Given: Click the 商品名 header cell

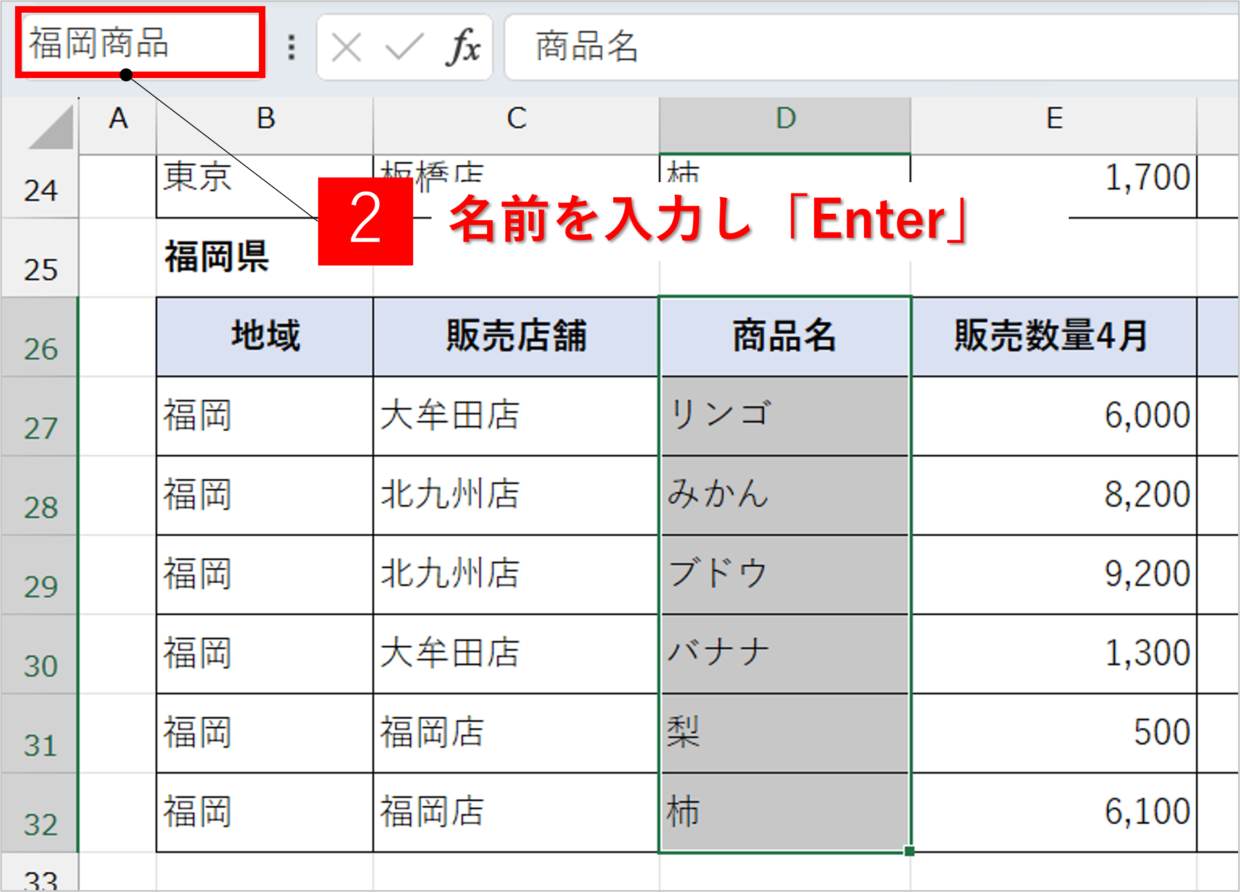Looking at the screenshot, I should pyautogui.click(x=785, y=337).
